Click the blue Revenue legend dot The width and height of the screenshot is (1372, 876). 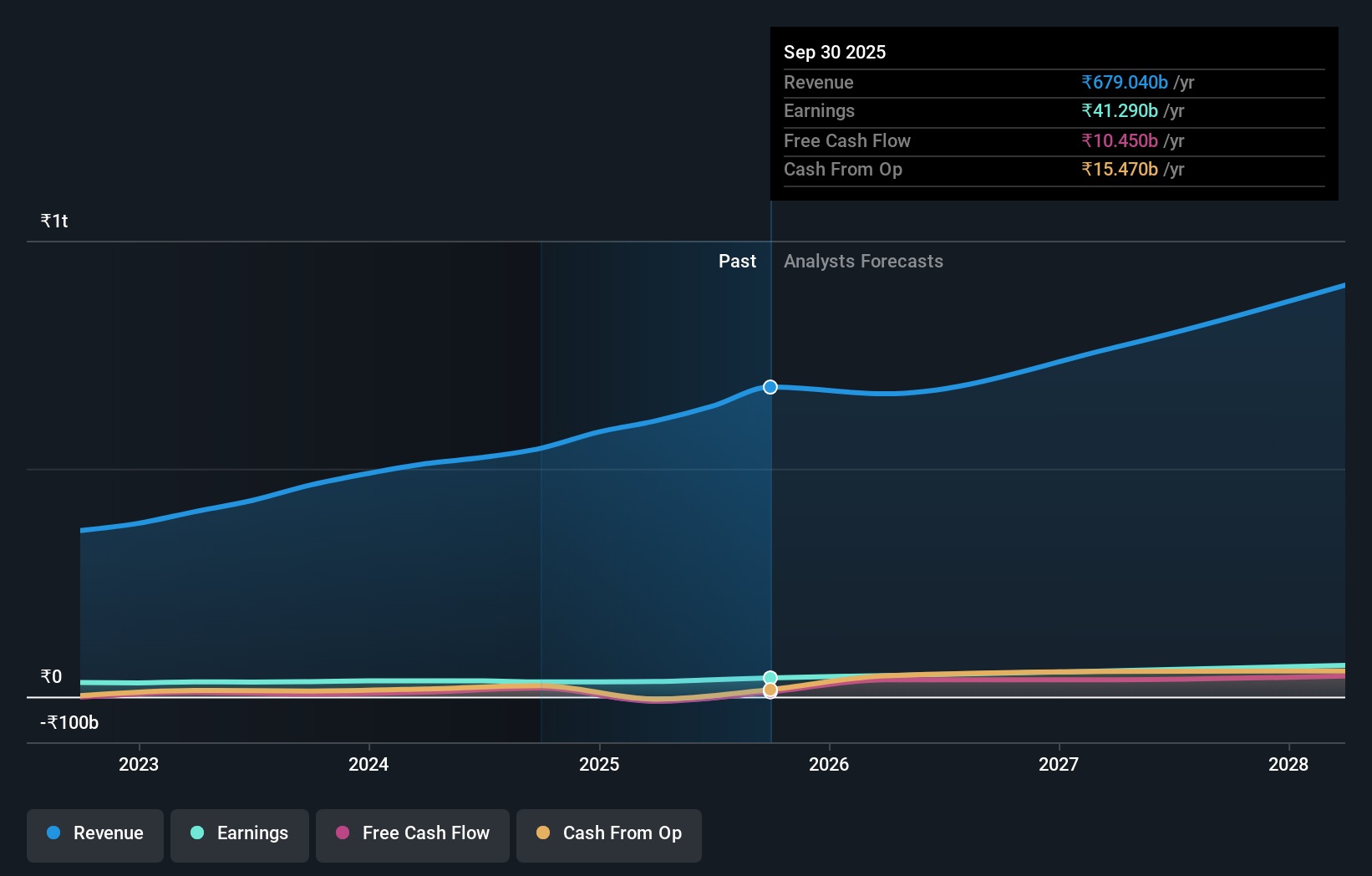(x=53, y=833)
